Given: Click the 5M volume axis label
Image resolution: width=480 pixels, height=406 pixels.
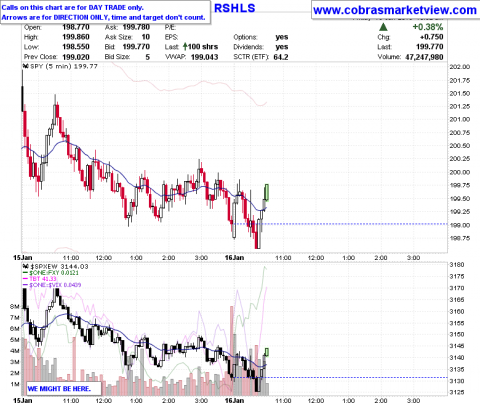Looking at the screenshot, I should pyautogui.click(x=15, y=340).
